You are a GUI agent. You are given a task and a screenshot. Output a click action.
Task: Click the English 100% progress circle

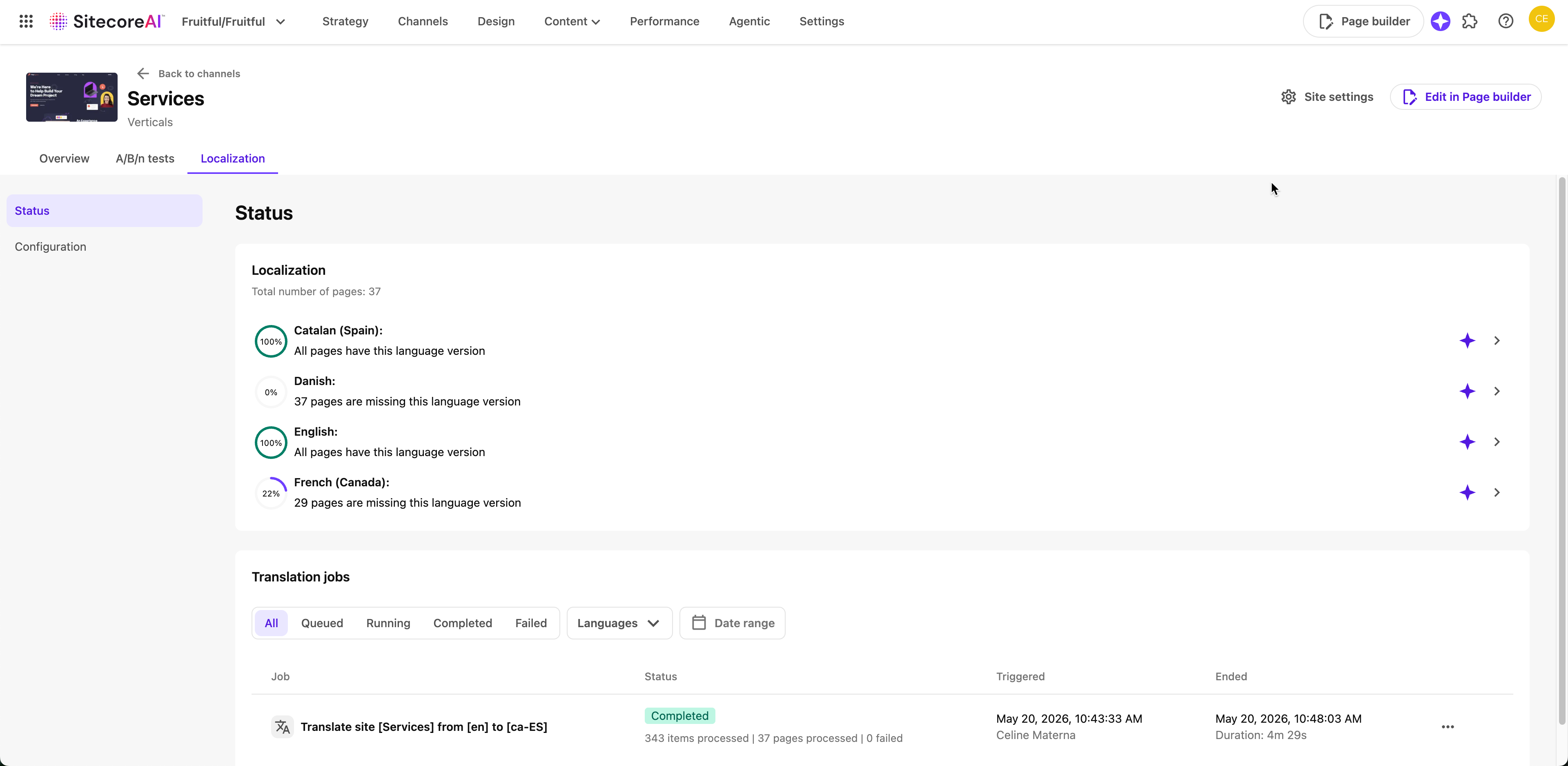[271, 443]
